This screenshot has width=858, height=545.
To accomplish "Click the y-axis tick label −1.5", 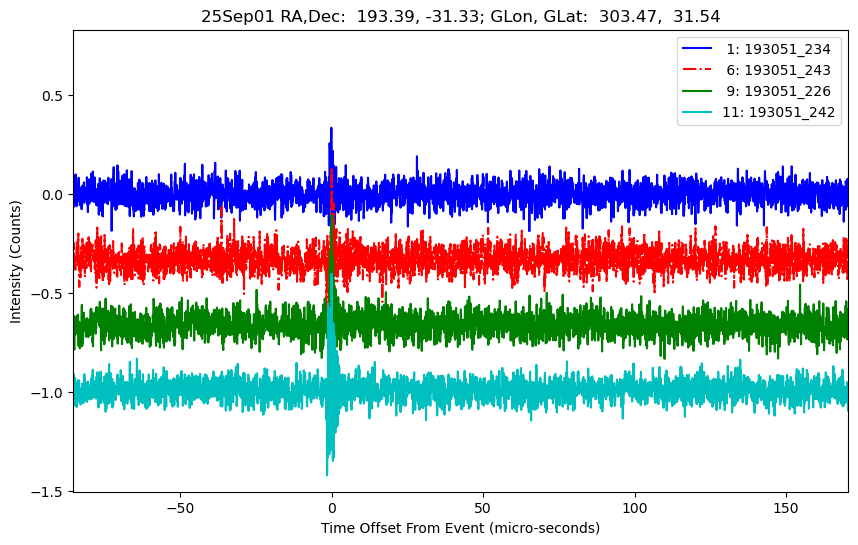I will (47, 492).
